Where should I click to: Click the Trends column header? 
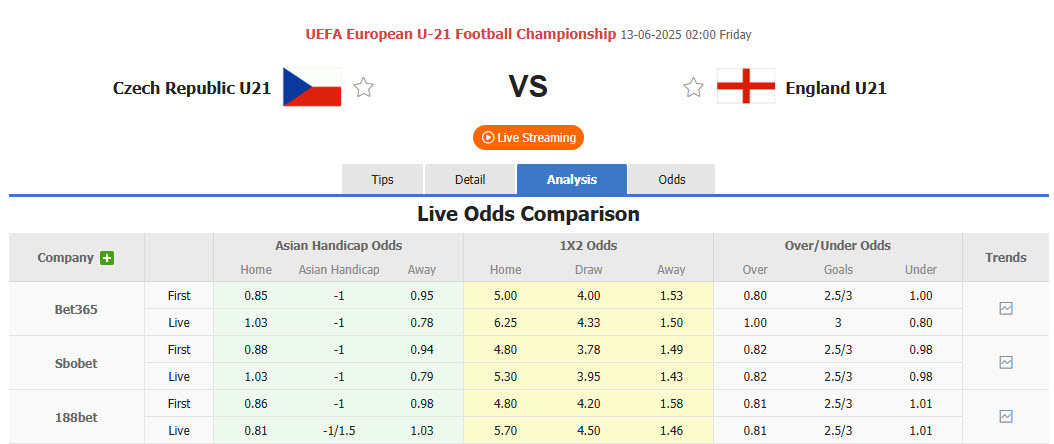tap(1006, 257)
